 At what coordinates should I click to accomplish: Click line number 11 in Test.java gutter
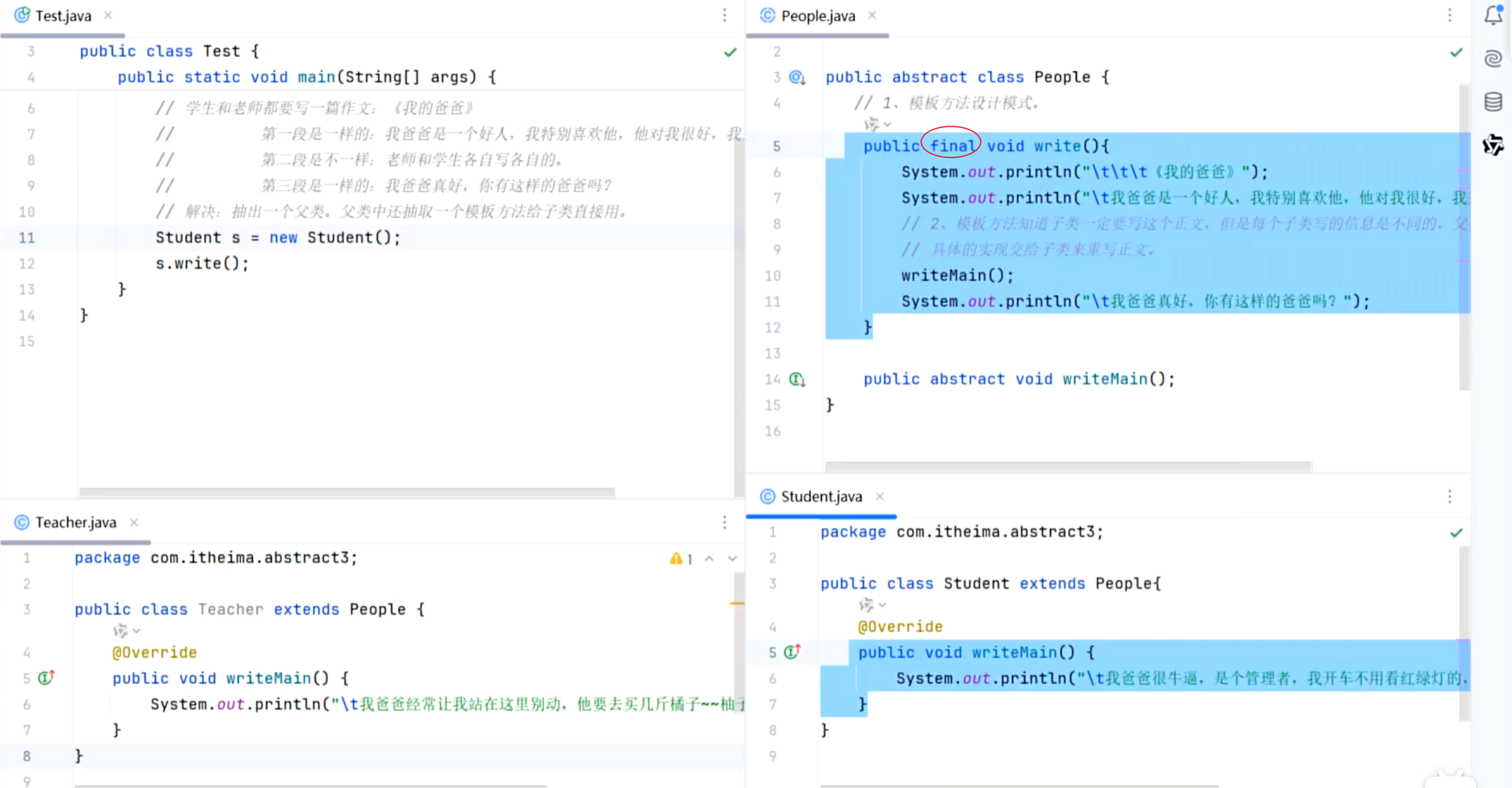point(27,238)
